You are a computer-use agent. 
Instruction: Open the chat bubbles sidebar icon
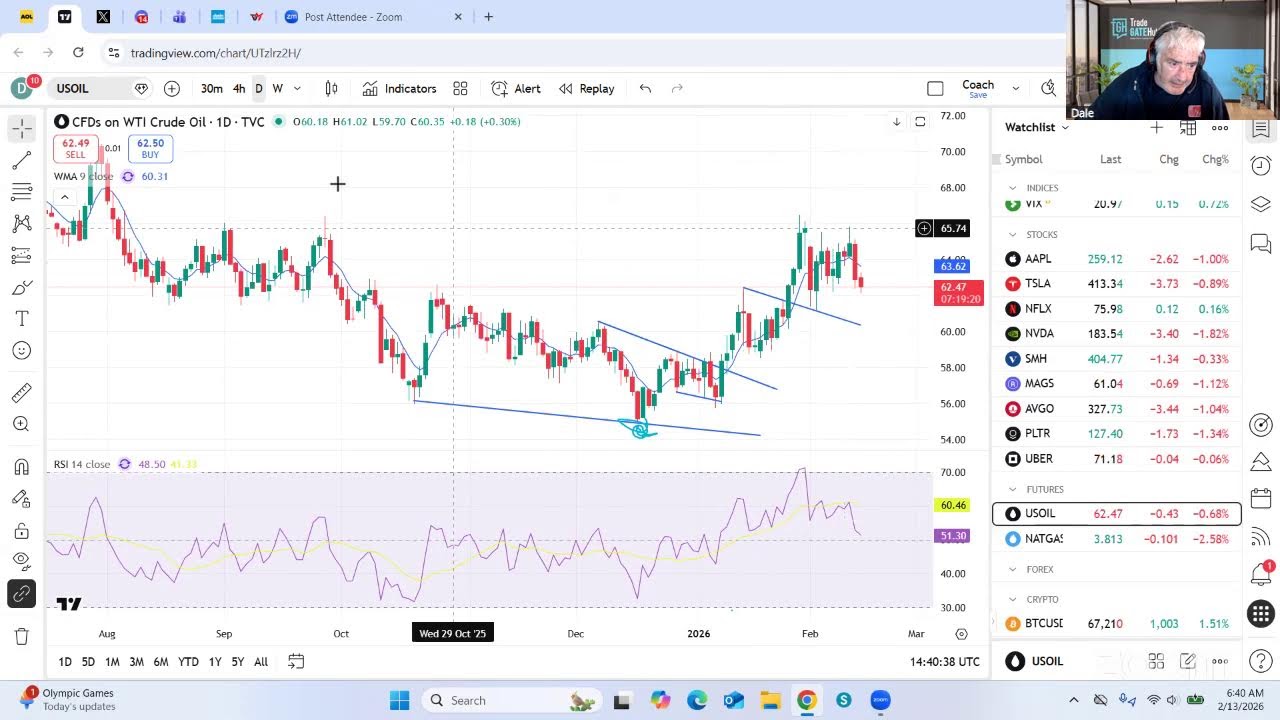tap(1261, 243)
